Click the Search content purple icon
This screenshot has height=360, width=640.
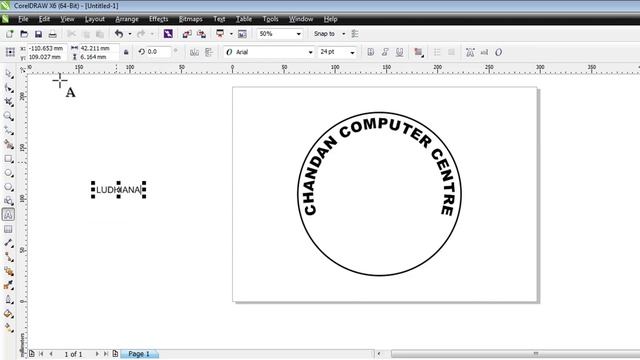tap(168, 34)
